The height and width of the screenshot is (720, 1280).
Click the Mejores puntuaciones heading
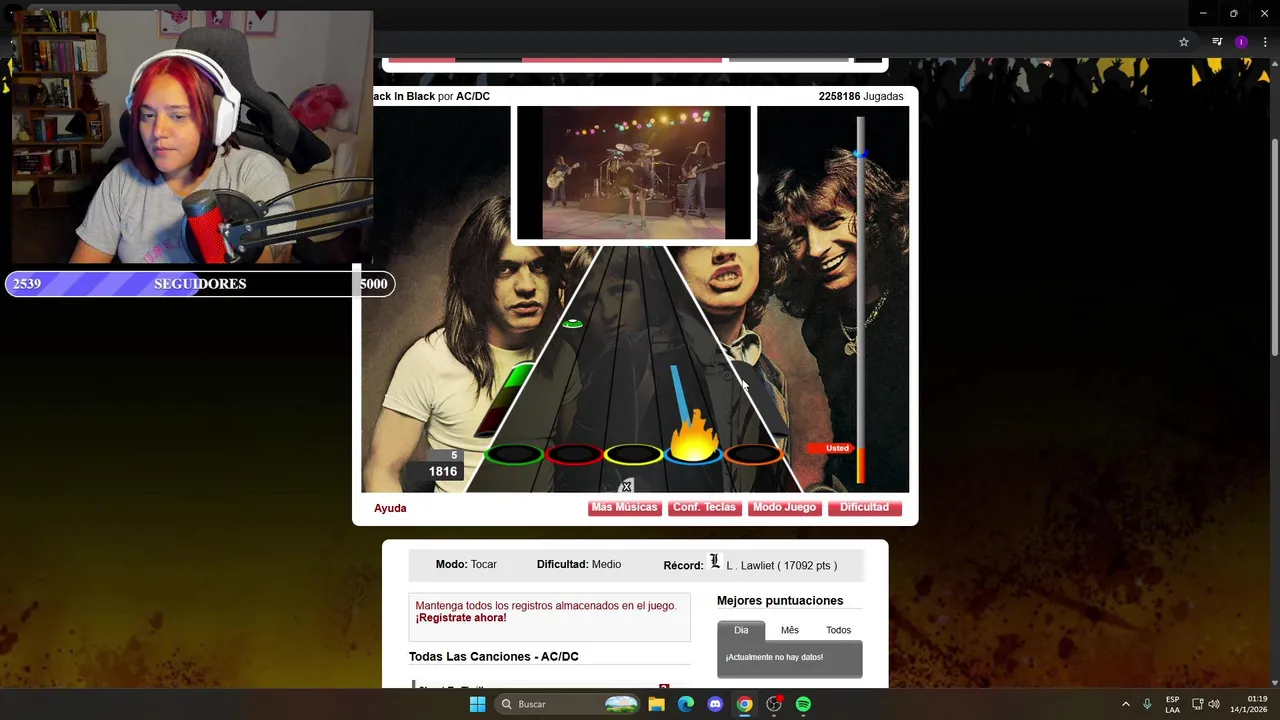click(x=780, y=600)
